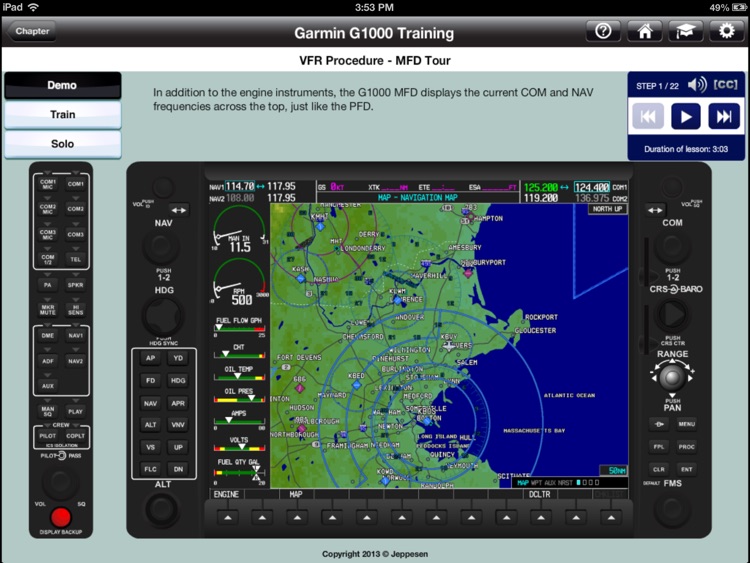
Task: Click the ALT selection knob
Action: (162, 509)
